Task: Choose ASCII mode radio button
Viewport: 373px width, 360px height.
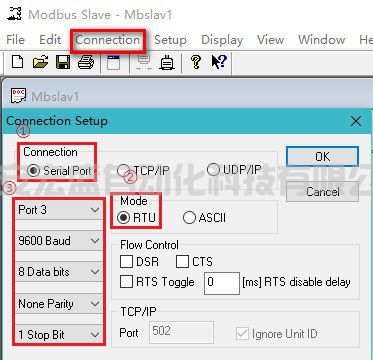Action: tap(204, 218)
